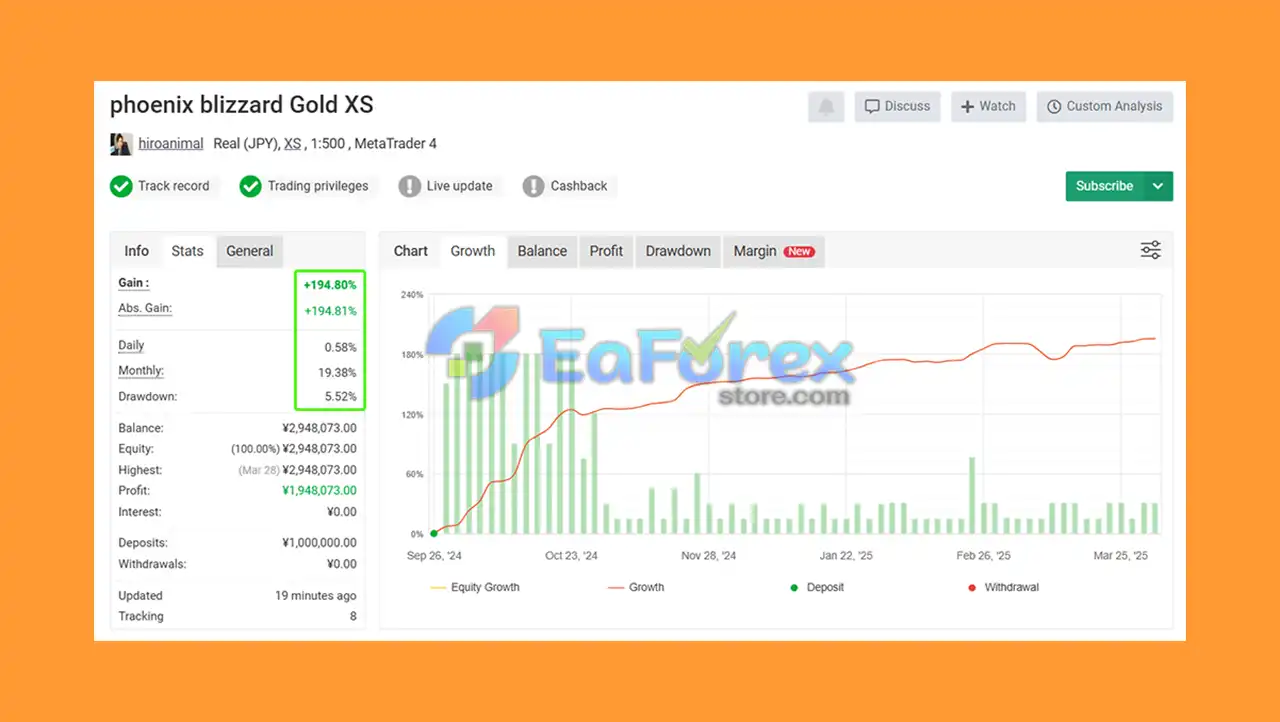Expand the Subscribe dropdown arrow

click(1158, 186)
